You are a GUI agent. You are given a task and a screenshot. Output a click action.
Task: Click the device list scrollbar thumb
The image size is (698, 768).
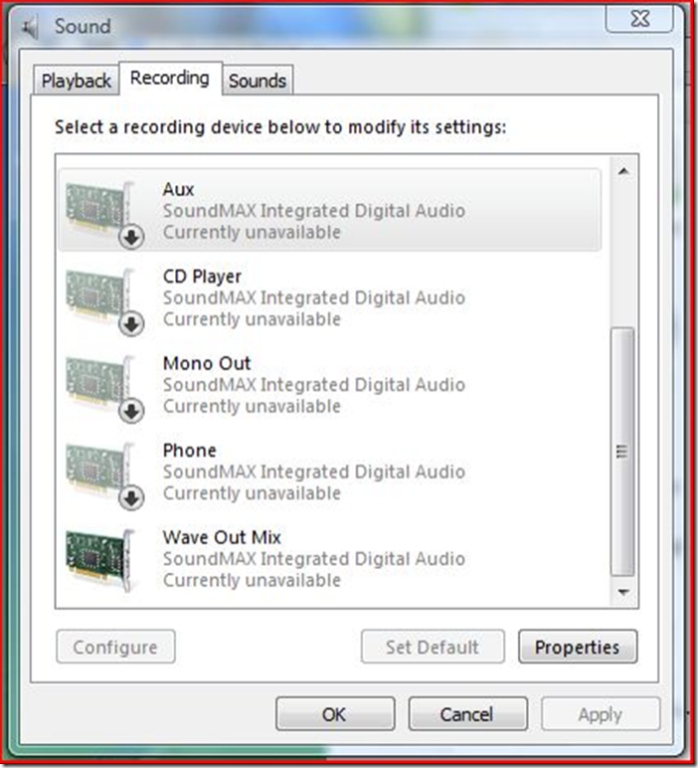[623, 452]
